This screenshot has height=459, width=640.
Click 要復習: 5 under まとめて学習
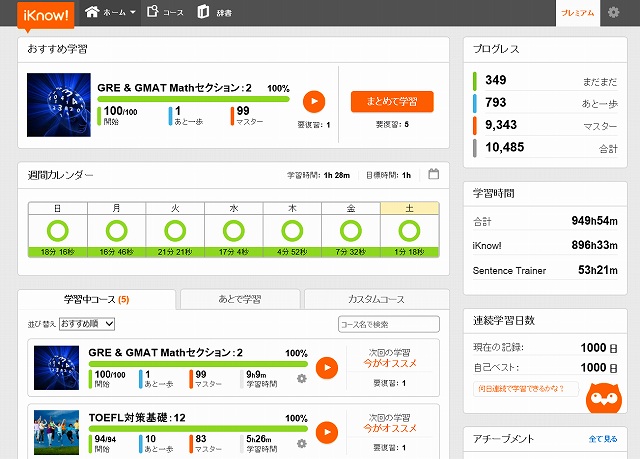click(392, 124)
